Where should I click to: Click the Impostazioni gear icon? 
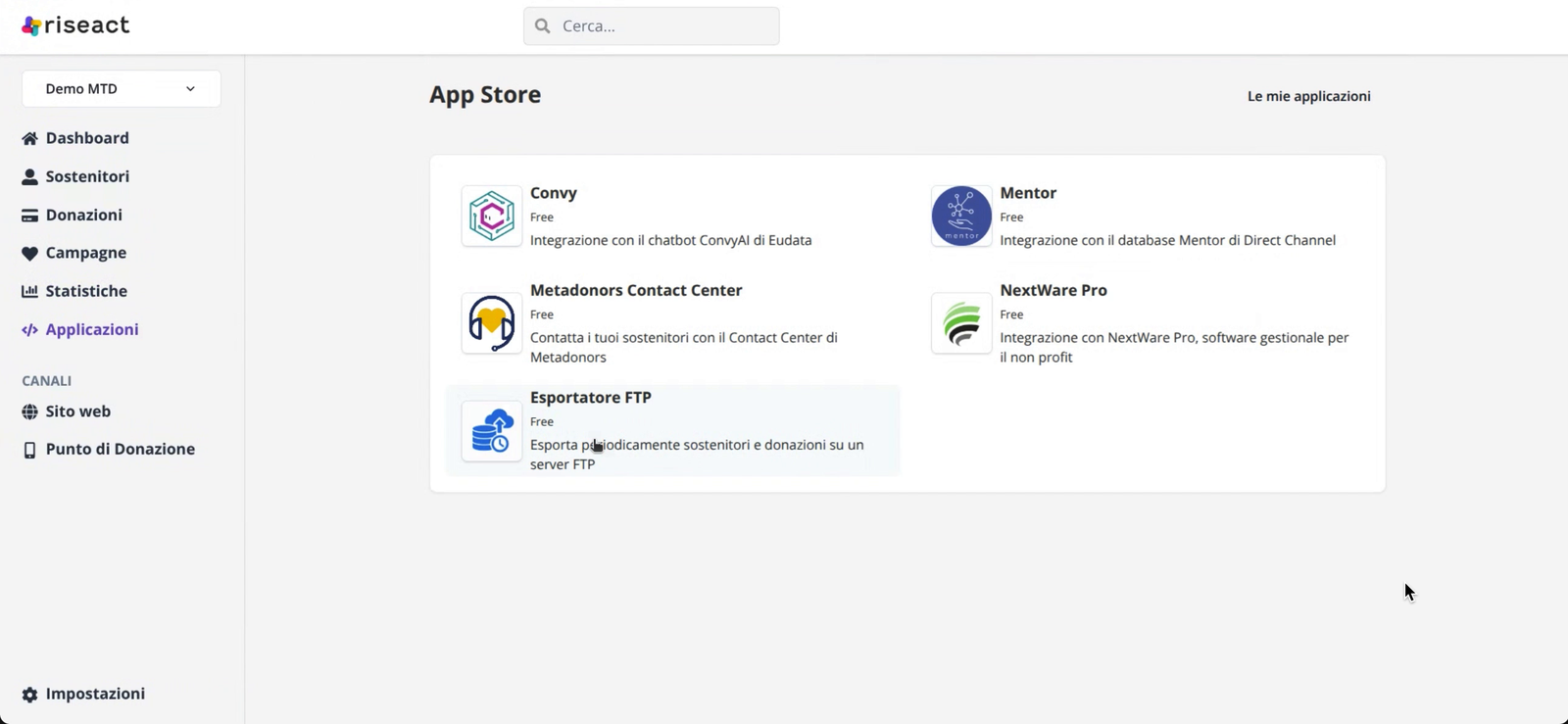coord(29,695)
